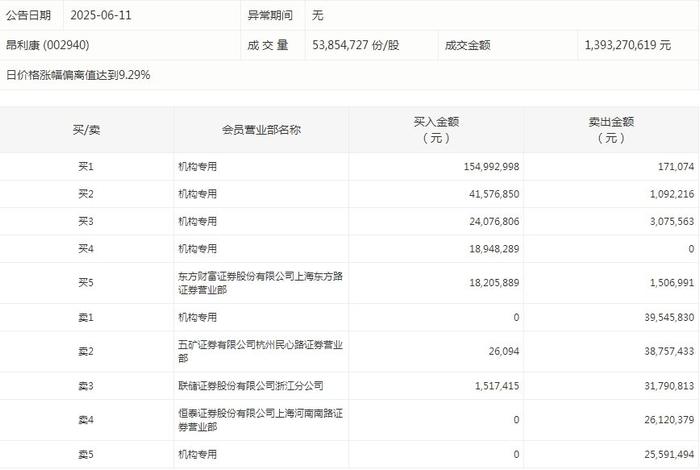Click the 成交量 label
This screenshot has height=470, width=700.
pos(268,45)
